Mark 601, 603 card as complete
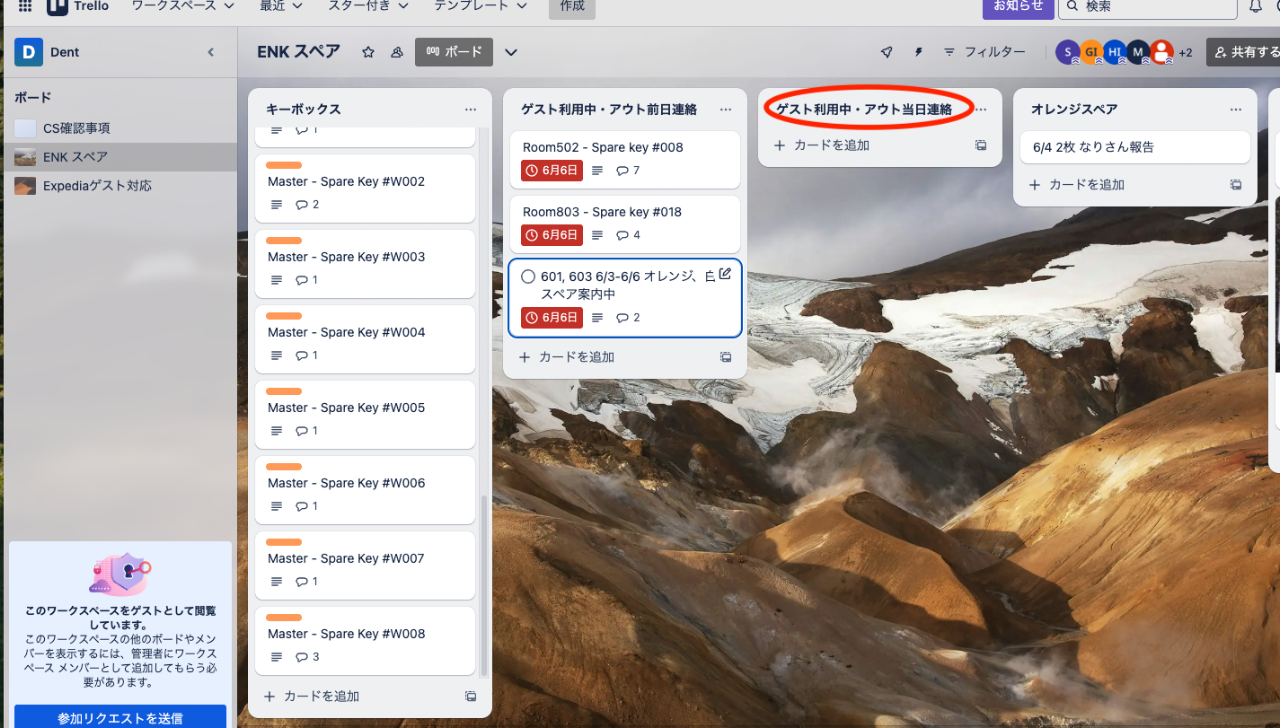The height and width of the screenshot is (728, 1280). coord(528,277)
